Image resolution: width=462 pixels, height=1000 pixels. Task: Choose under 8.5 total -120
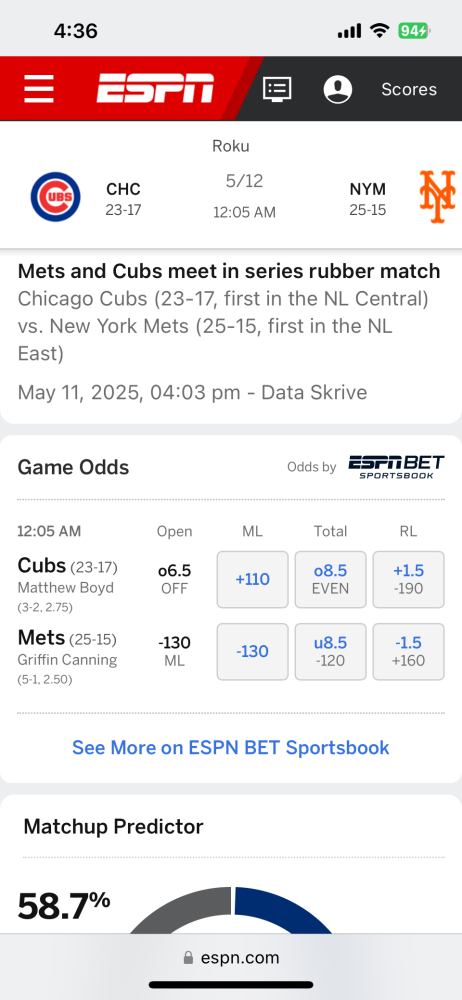click(331, 651)
